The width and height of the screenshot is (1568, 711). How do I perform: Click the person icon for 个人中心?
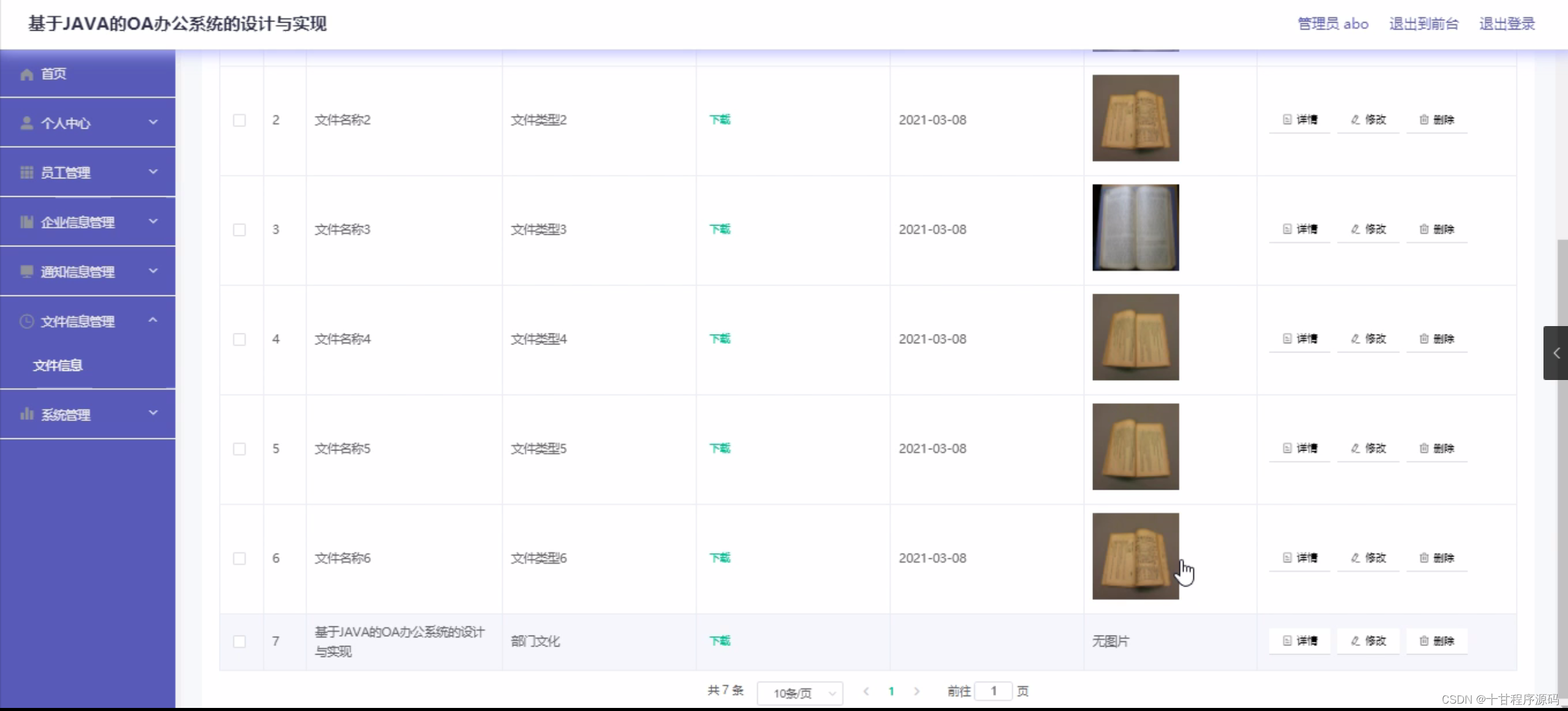click(x=26, y=123)
